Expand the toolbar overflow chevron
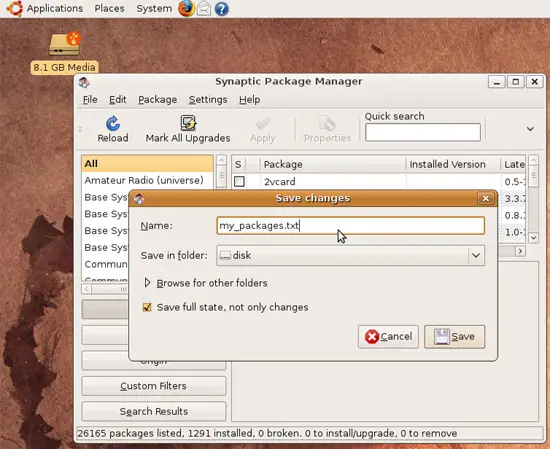The image size is (550, 449). [x=530, y=129]
